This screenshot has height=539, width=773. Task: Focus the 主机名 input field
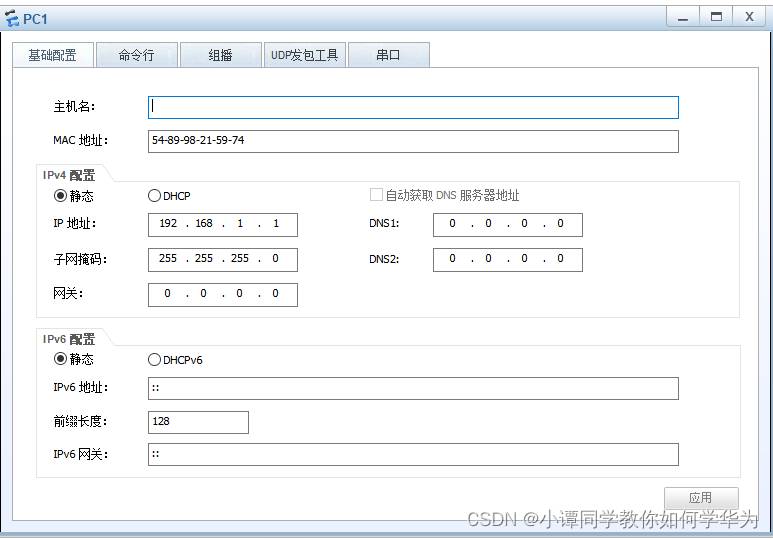413,107
